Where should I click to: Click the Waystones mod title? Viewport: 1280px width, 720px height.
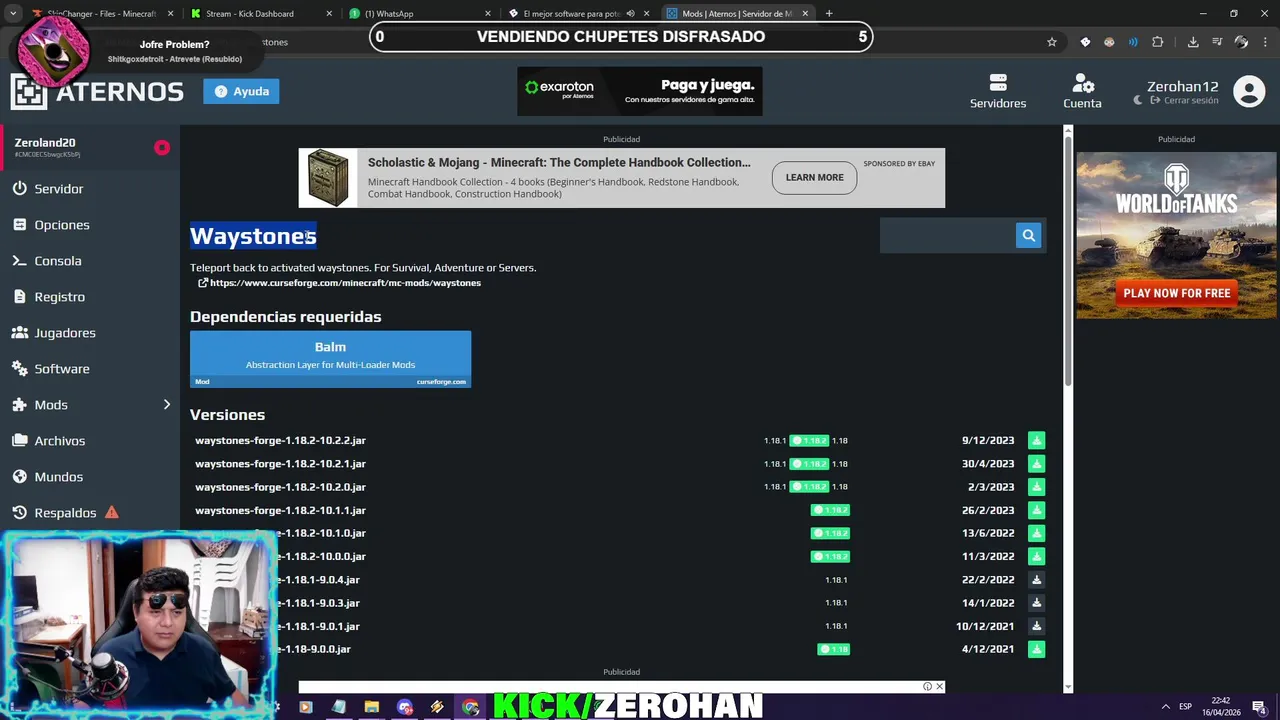click(x=253, y=236)
